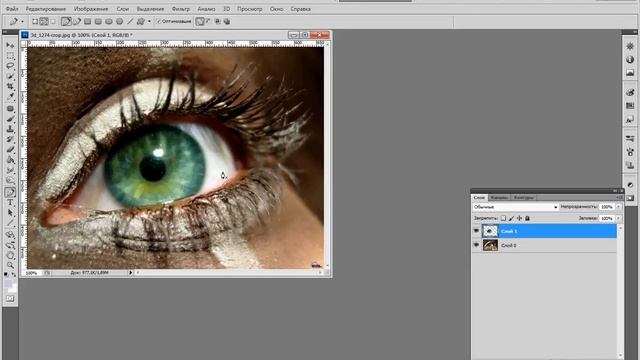
Task: Choose the Rectangle shape in the options bar
Action: coord(87,21)
